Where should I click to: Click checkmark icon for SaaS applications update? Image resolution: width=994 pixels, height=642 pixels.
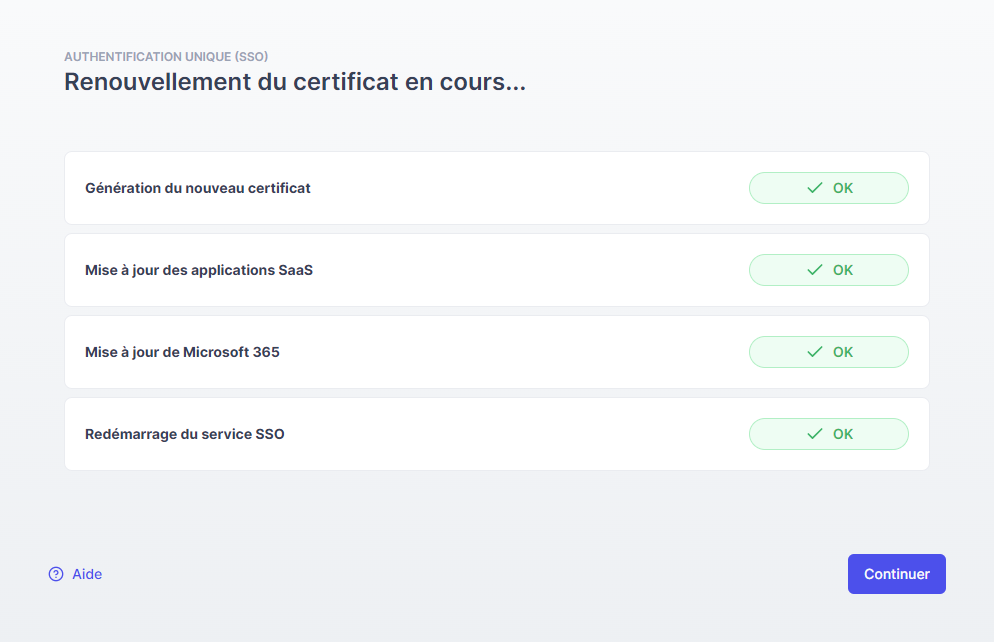pos(815,270)
